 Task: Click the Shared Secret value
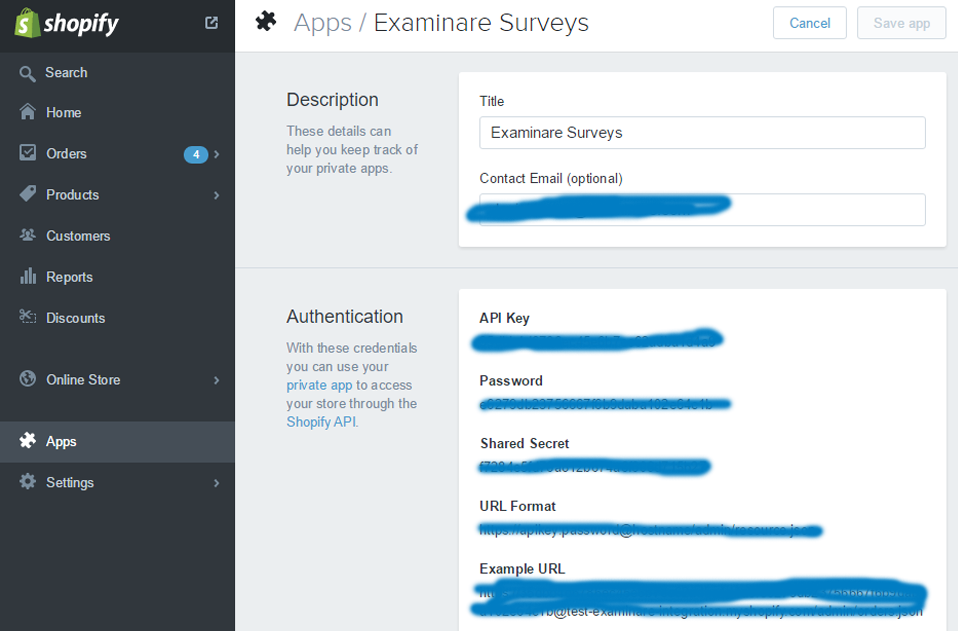pos(594,467)
